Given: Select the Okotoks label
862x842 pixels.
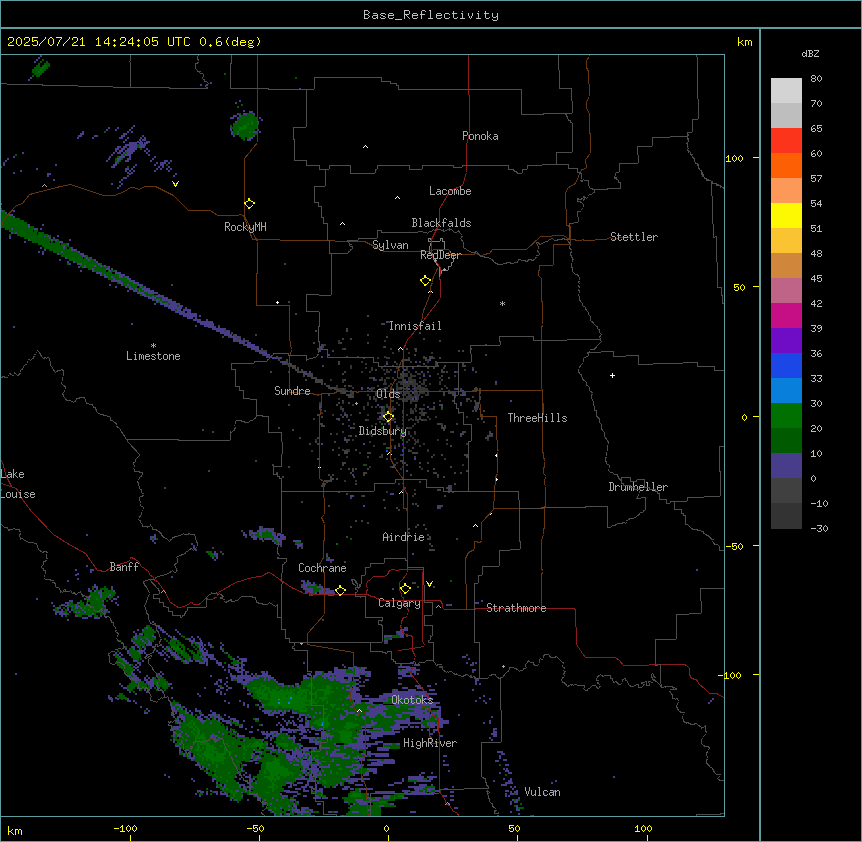Looking at the screenshot, I should (x=412, y=700).
